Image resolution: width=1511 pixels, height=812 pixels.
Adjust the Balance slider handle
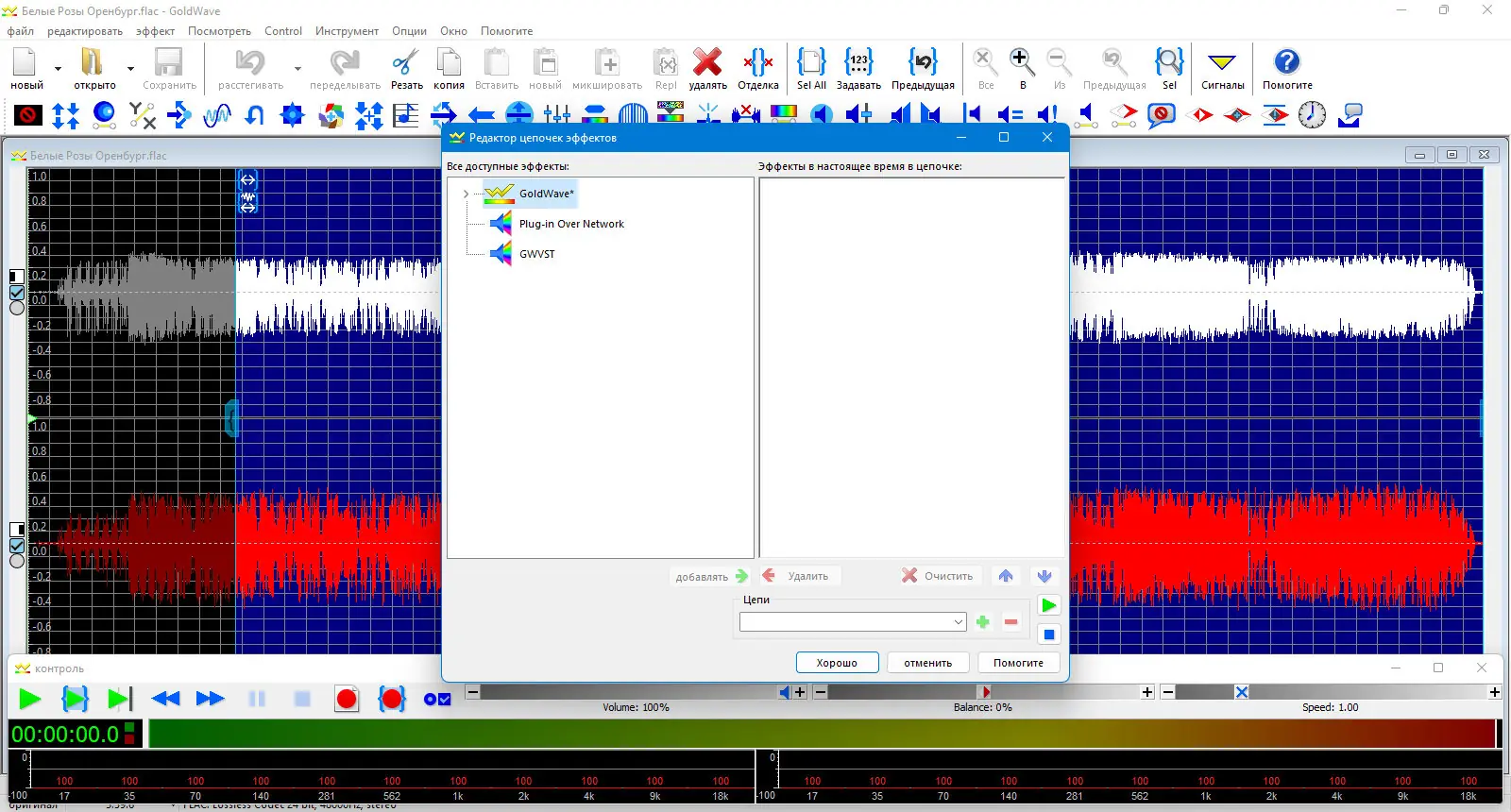[x=984, y=692]
